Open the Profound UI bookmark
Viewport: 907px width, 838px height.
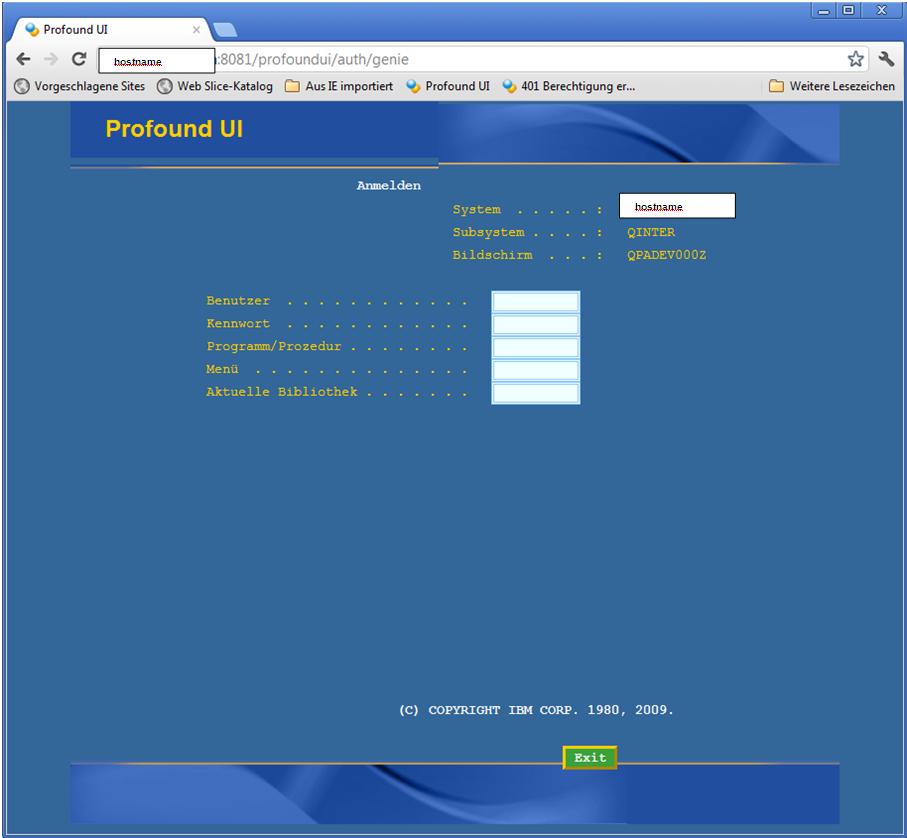click(448, 86)
